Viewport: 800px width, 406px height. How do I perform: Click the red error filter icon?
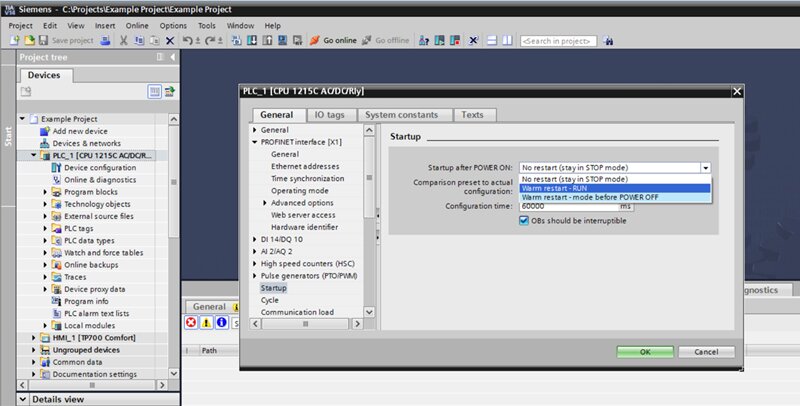pyautogui.click(x=191, y=322)
